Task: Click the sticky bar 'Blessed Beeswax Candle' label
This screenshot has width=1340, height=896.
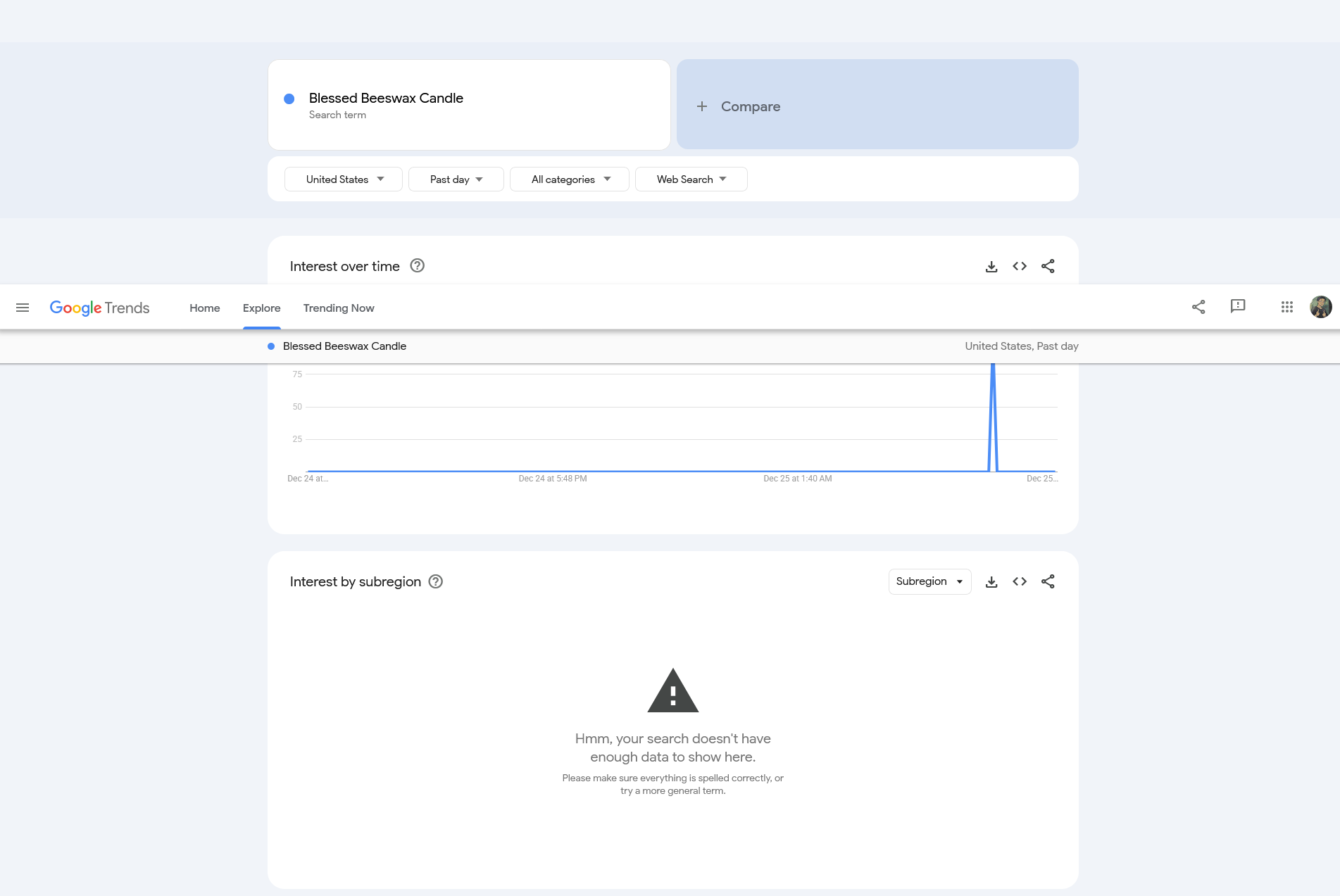Action: [344, 346]
